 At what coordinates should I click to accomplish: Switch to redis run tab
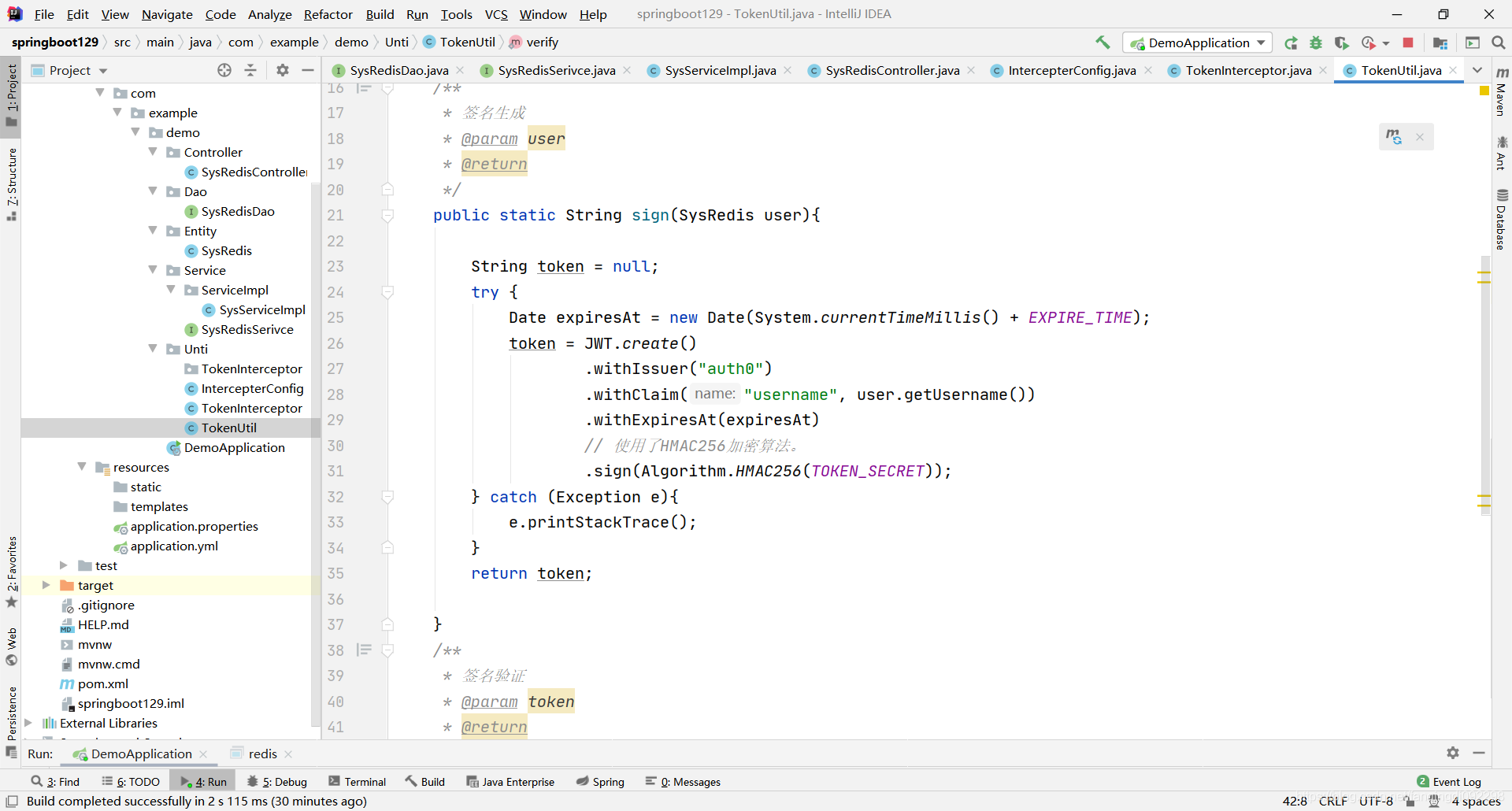[262, 754]
